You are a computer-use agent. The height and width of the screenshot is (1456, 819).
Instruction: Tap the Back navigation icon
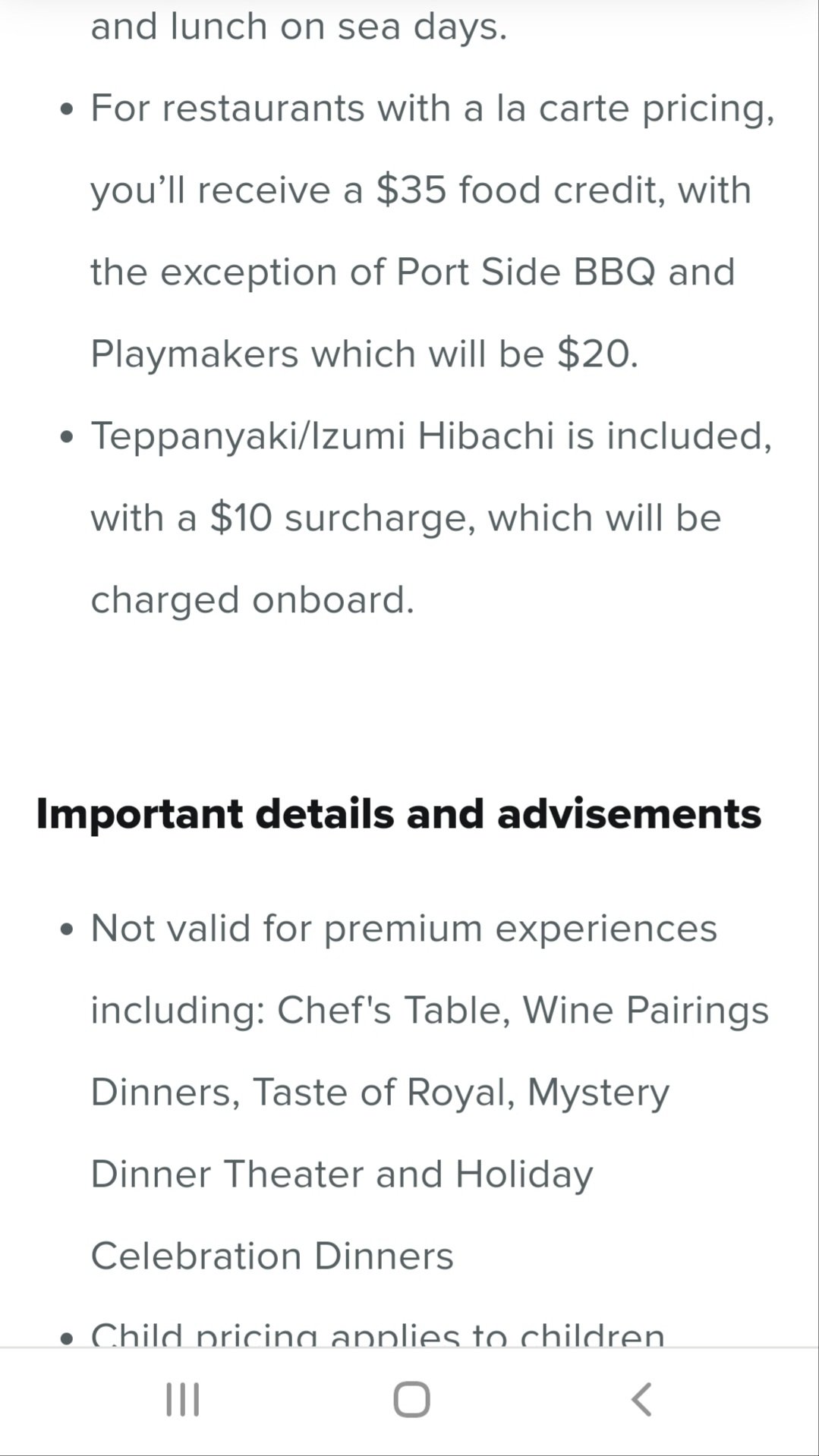pyautogui.click(x=641, y=1400)
